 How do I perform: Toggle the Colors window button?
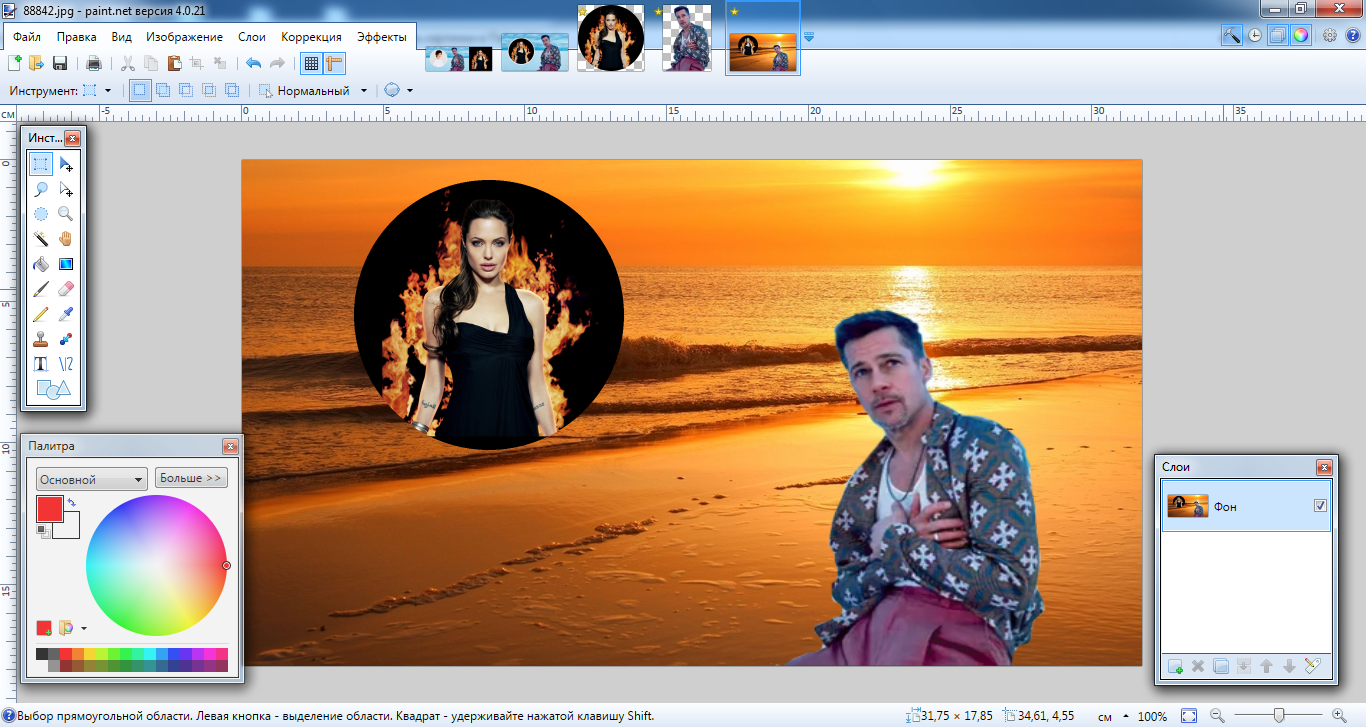[1300, 35]
